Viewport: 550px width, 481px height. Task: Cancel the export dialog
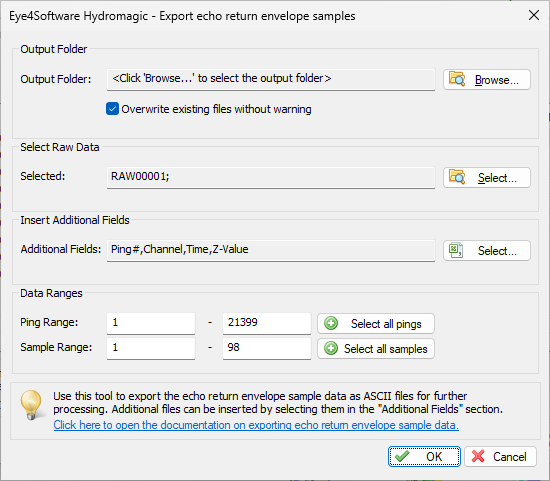pyautogui.click(x=501, y=456)
